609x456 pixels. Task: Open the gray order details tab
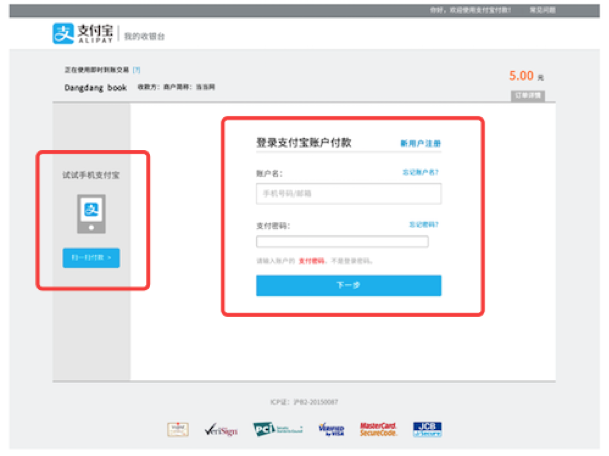click(x=527, y=96)
